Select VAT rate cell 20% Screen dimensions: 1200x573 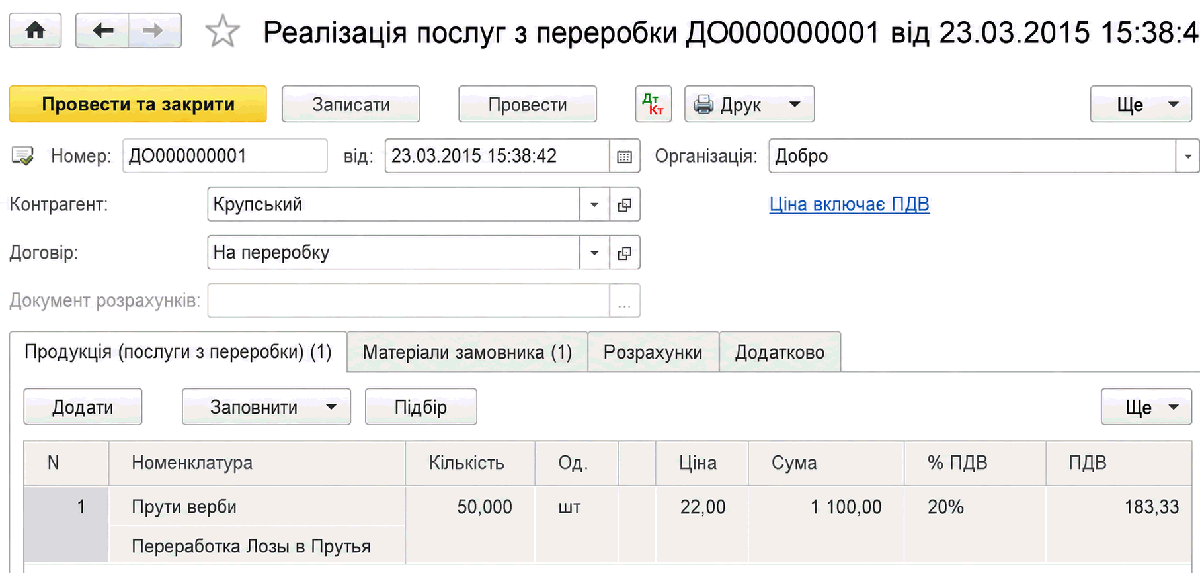point(974,507)
